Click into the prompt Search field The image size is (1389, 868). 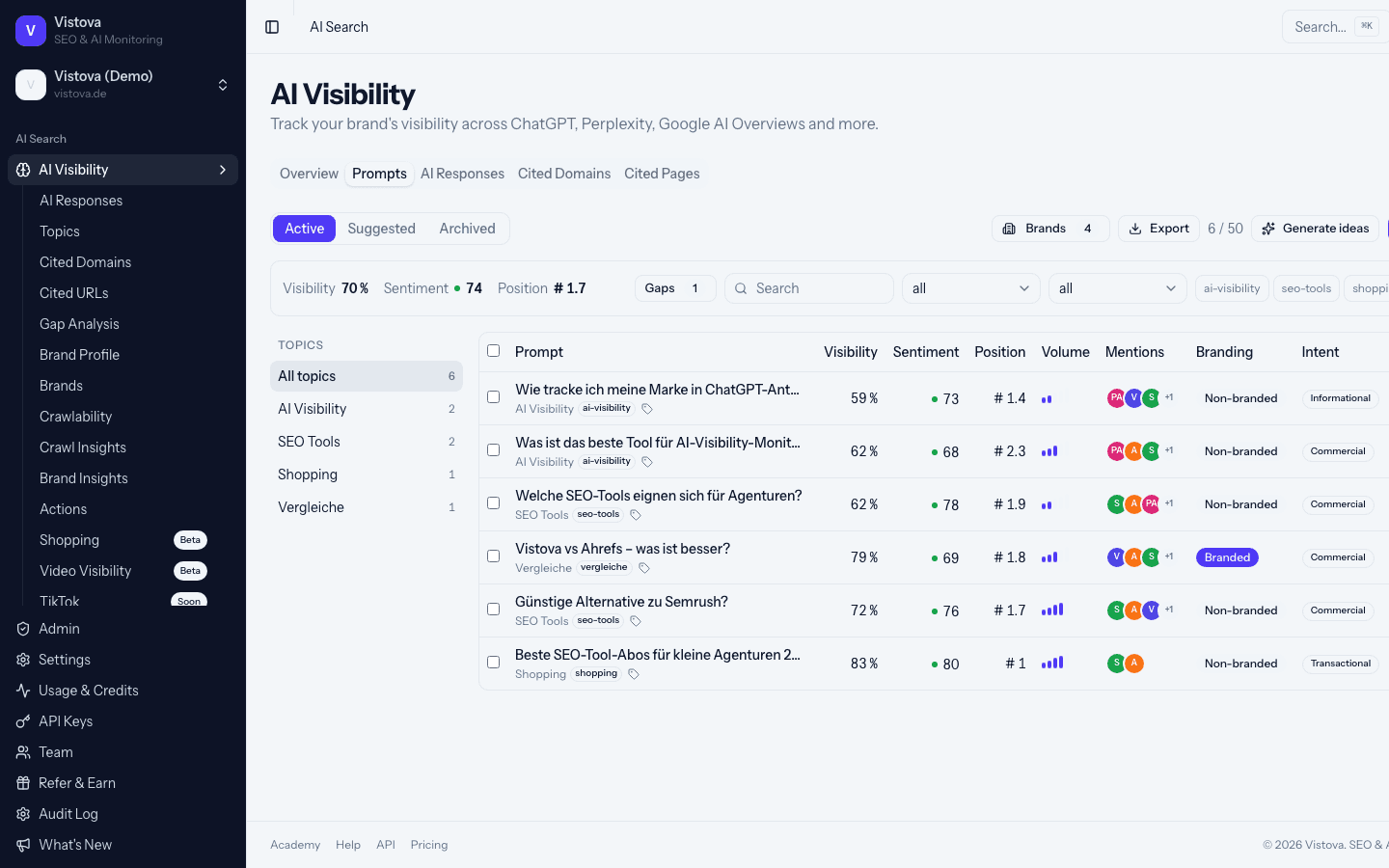pos(809,288)
